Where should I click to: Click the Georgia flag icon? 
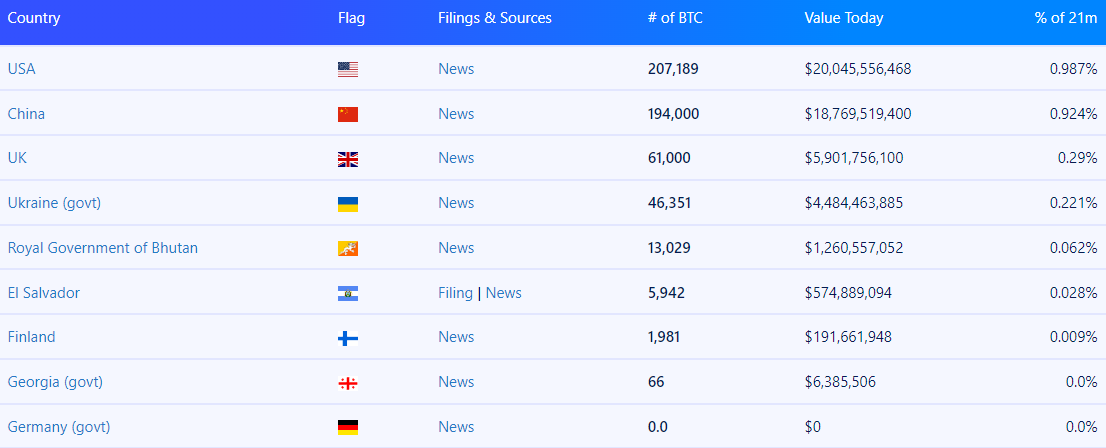click(347, 383)
